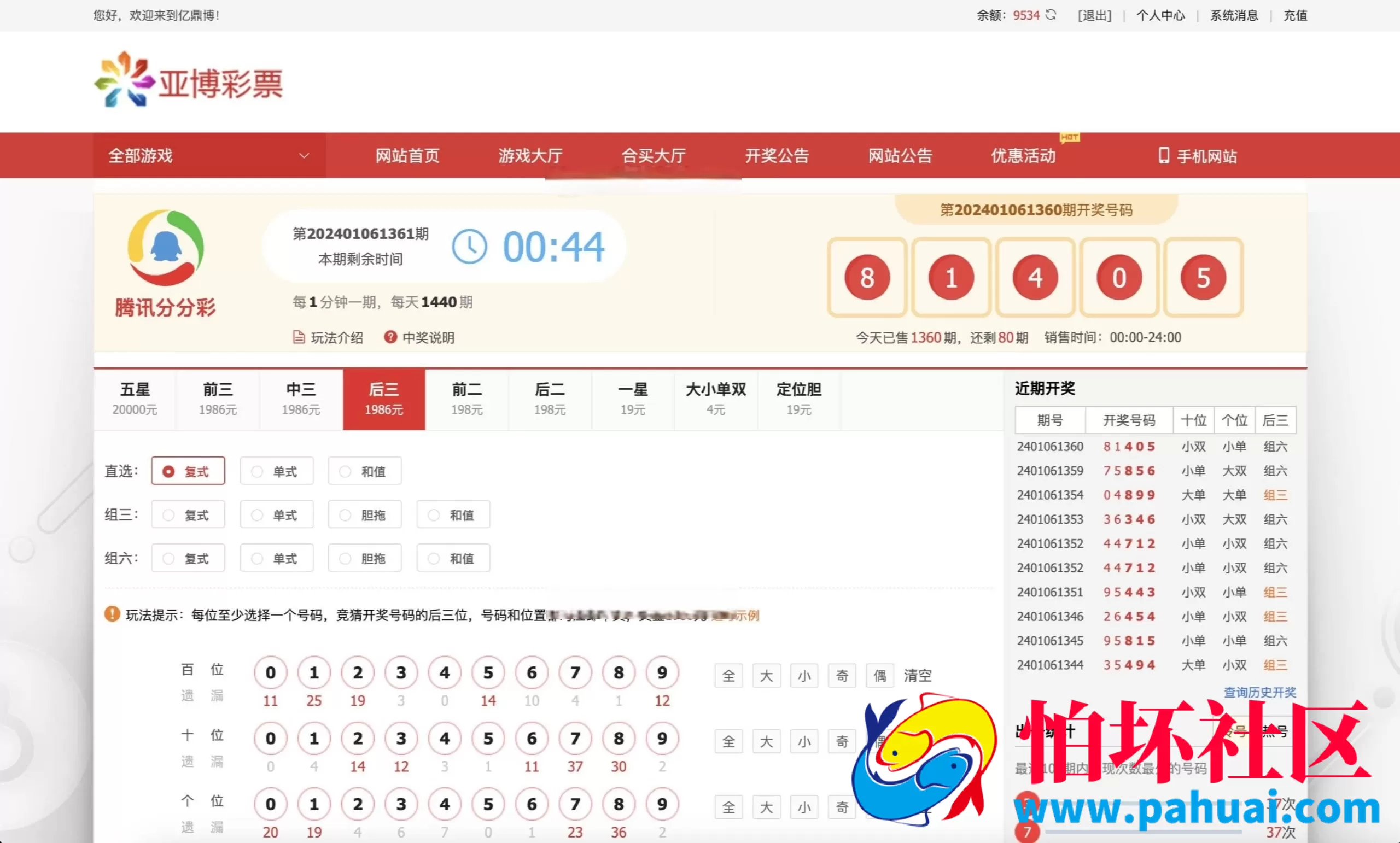Pick number 6 in the 个位 row
Viewport: 1400px width, 843px height.
(532, 804)
